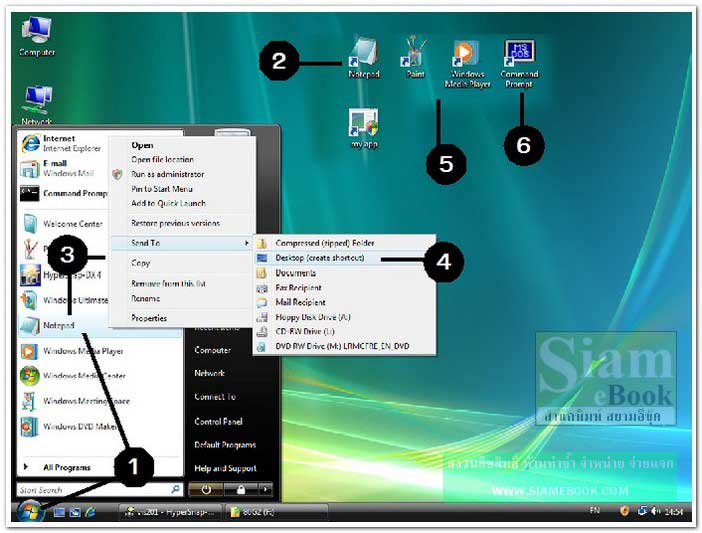The width and height of the screenshot is (702, 533).
Task: Click the Internet Explorer quick launch icon
Action: 90,512
